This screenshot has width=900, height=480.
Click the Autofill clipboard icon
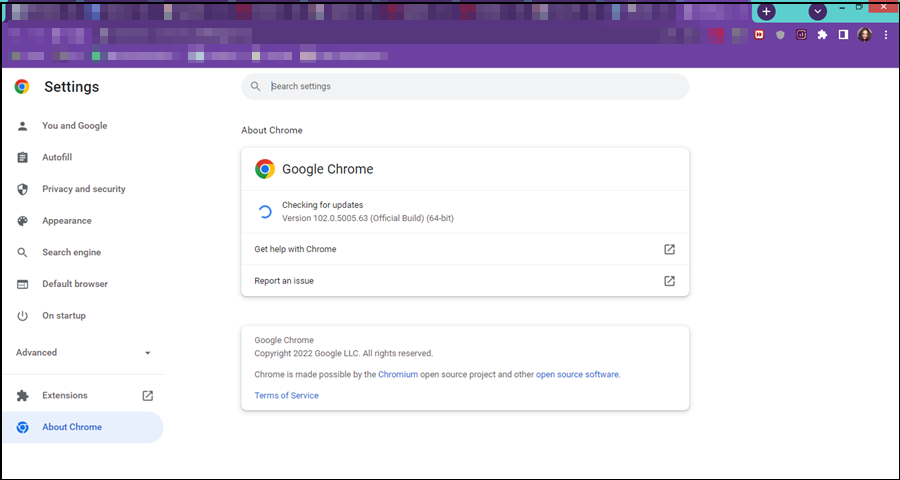click(x=22, y=157)
